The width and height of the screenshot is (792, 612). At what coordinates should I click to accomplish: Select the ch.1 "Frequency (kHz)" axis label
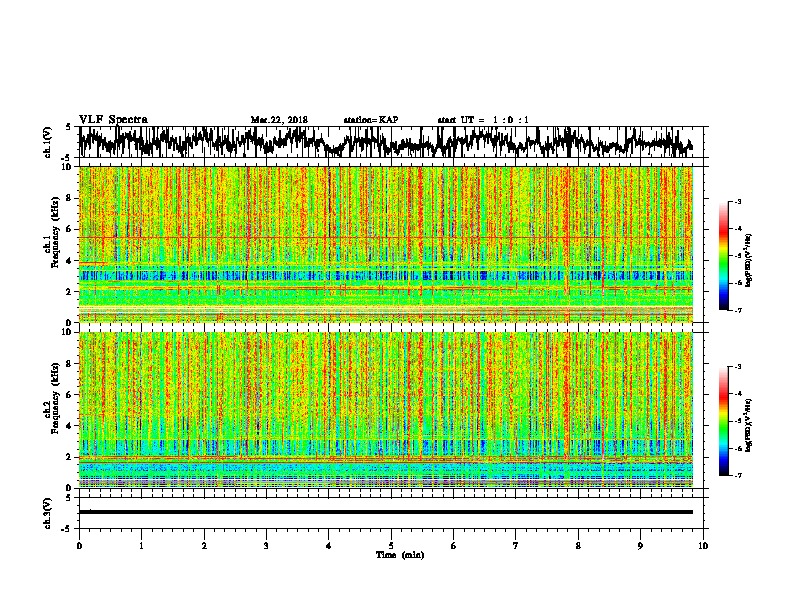pos(56,230)
